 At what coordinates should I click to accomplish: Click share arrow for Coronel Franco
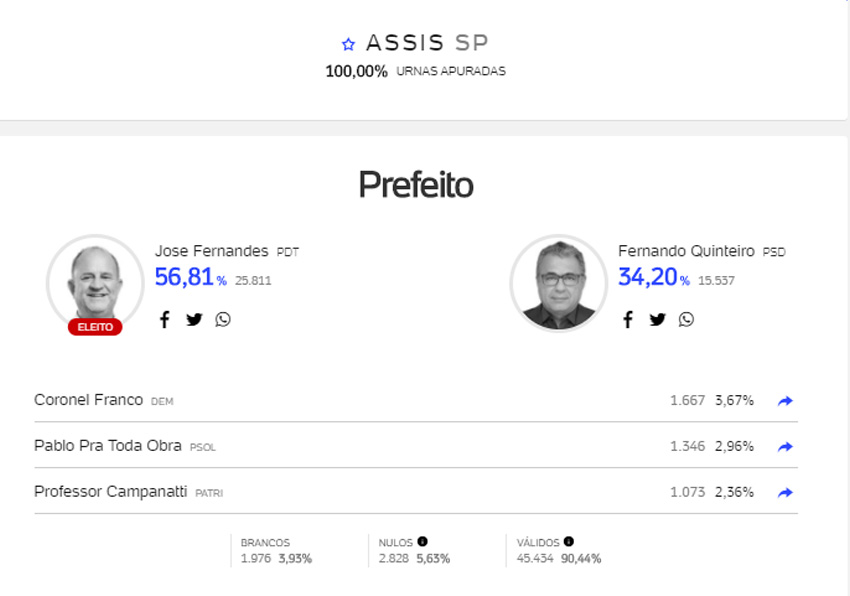(x=785, y=401)
